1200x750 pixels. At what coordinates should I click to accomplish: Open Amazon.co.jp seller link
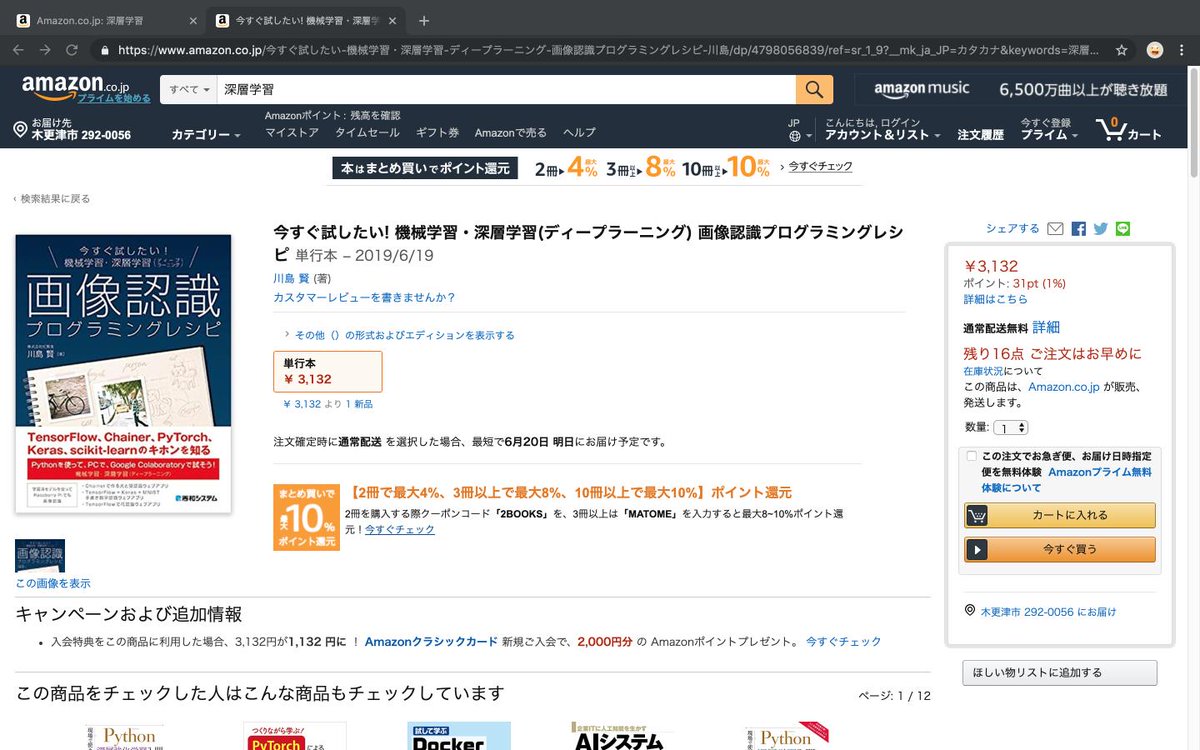pyautogui.click(x=1064, y=387)
